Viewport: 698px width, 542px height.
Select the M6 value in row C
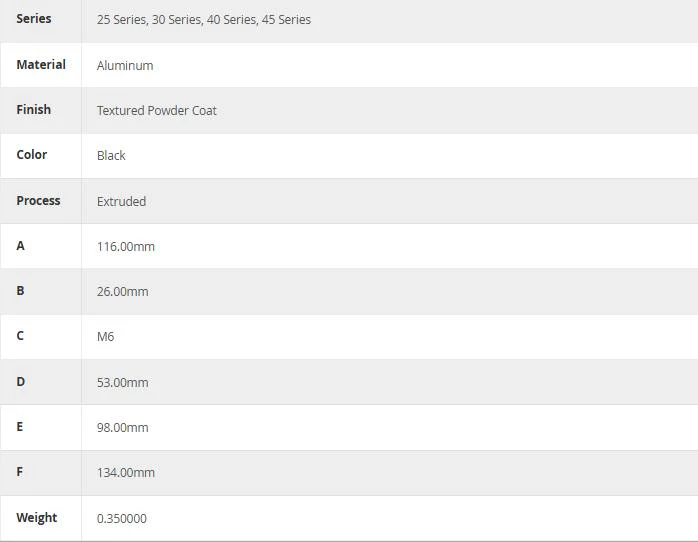(106, 336)
